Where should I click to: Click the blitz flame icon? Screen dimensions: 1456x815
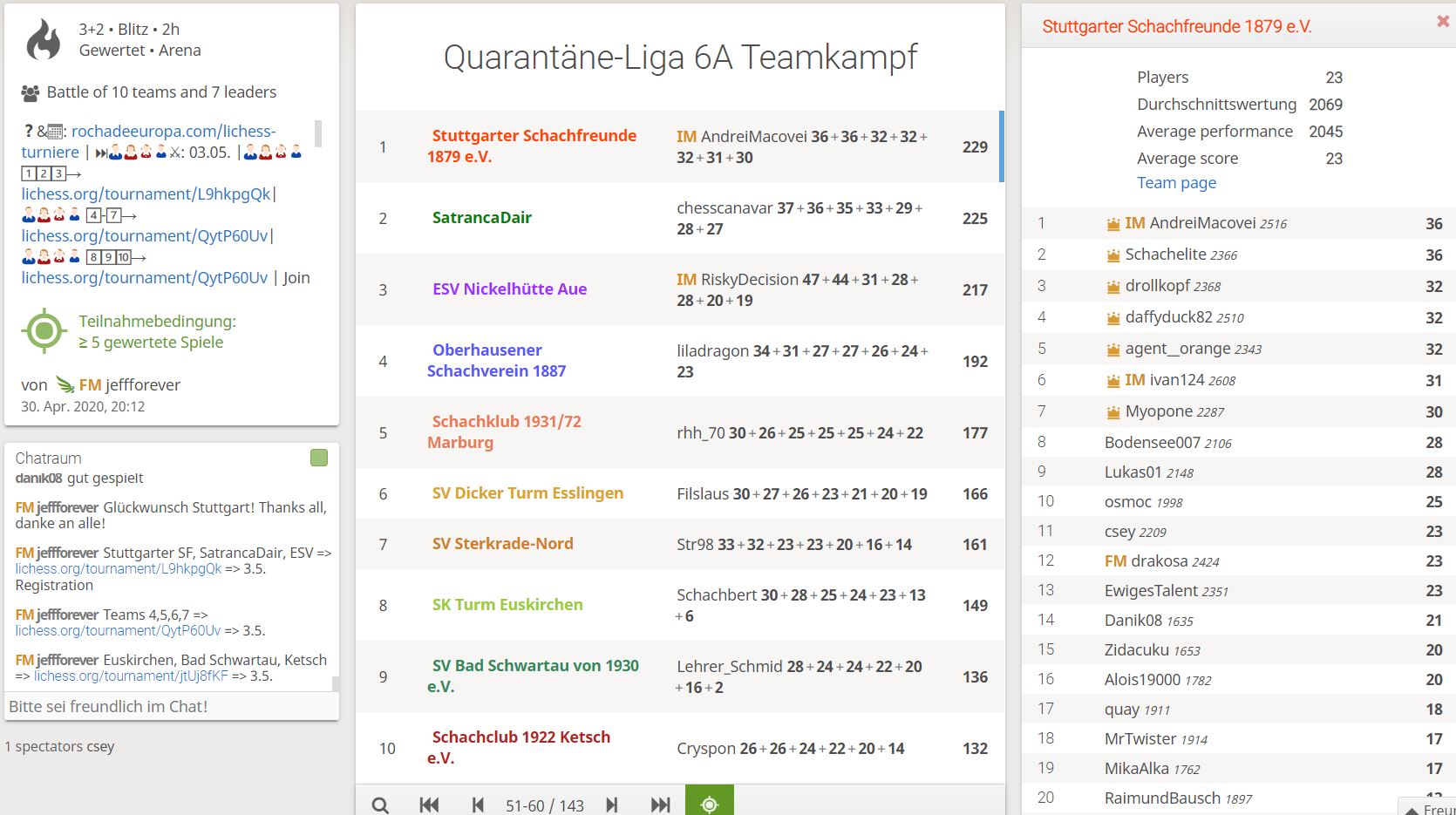(44, 40)
